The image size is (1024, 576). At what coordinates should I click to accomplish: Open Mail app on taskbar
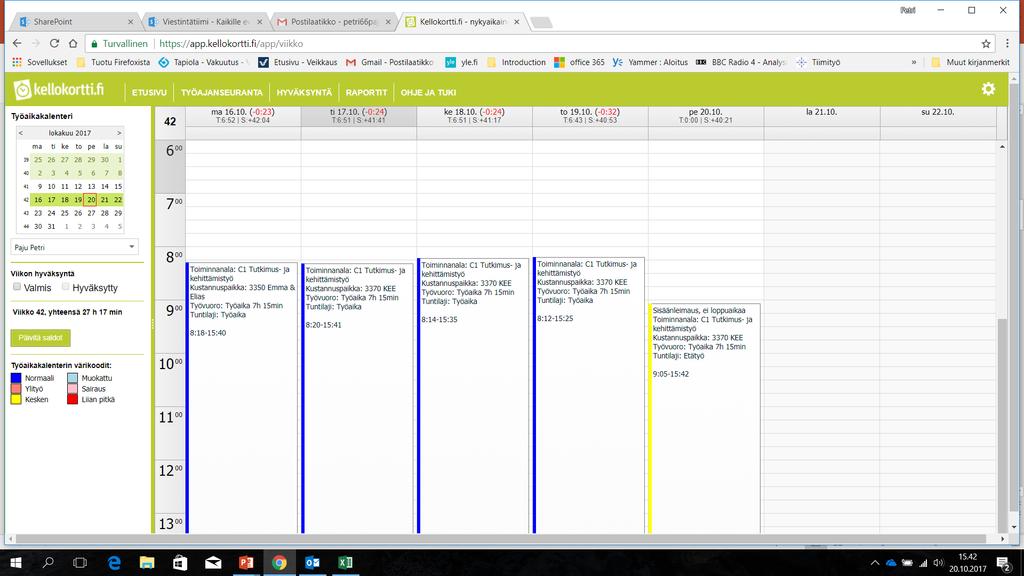pos(213,562)
